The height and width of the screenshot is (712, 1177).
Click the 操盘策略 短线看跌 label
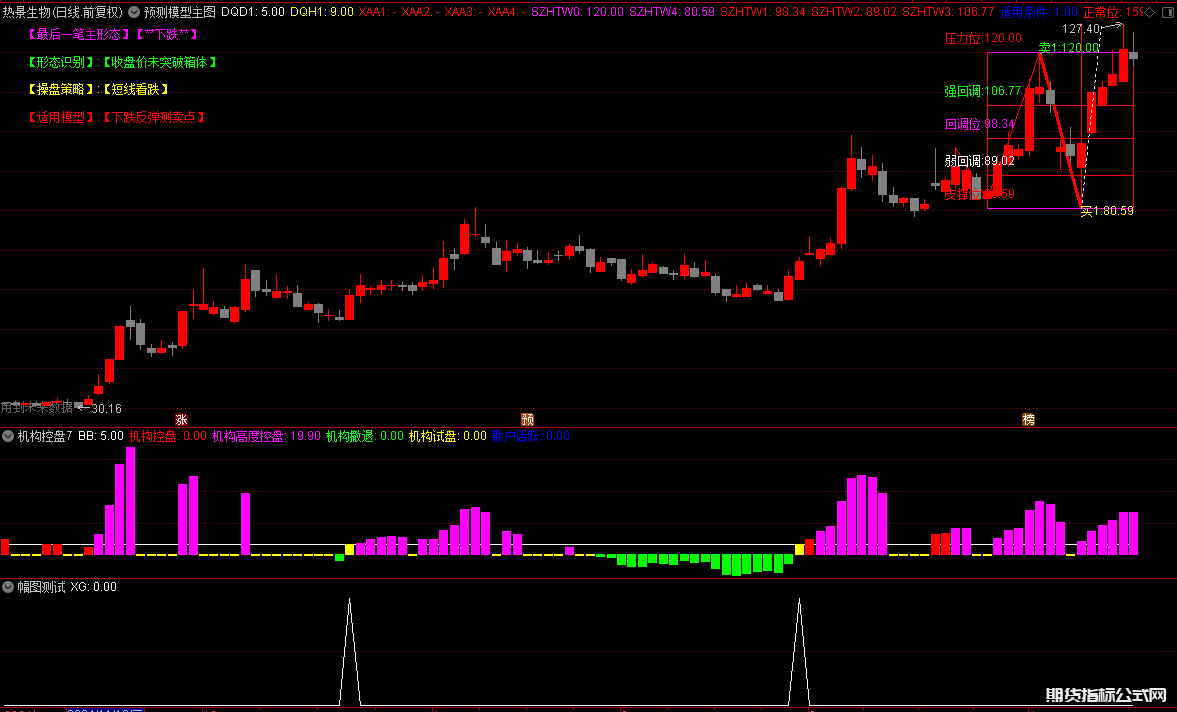pos(98,89)
